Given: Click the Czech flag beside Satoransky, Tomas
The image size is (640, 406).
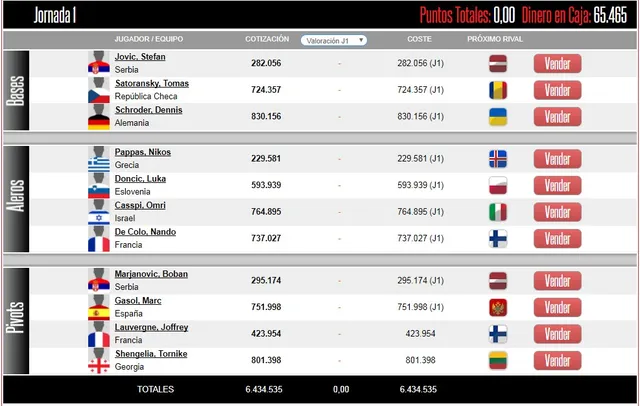Looking at the screenshot, I should pos(99,96).
